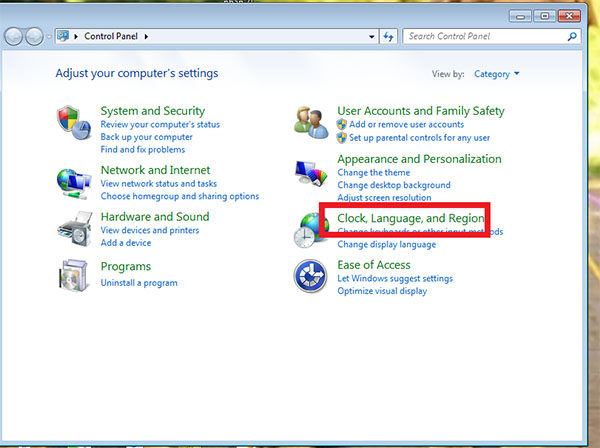Close the Control Panel window
The image size is (600, 448).
pyautogui.click(x=569, y=16)
